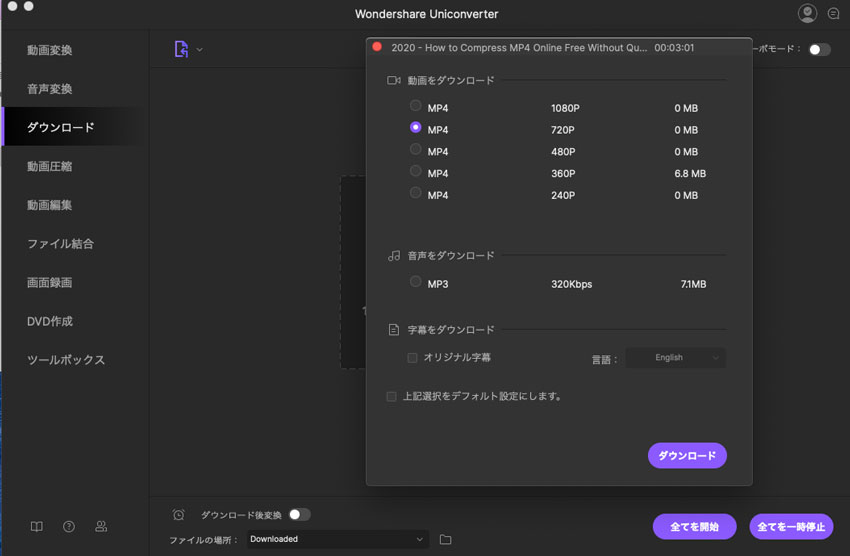
Task: Open the output folder icon
Action: pyautogui.click(x=446, y=539)
